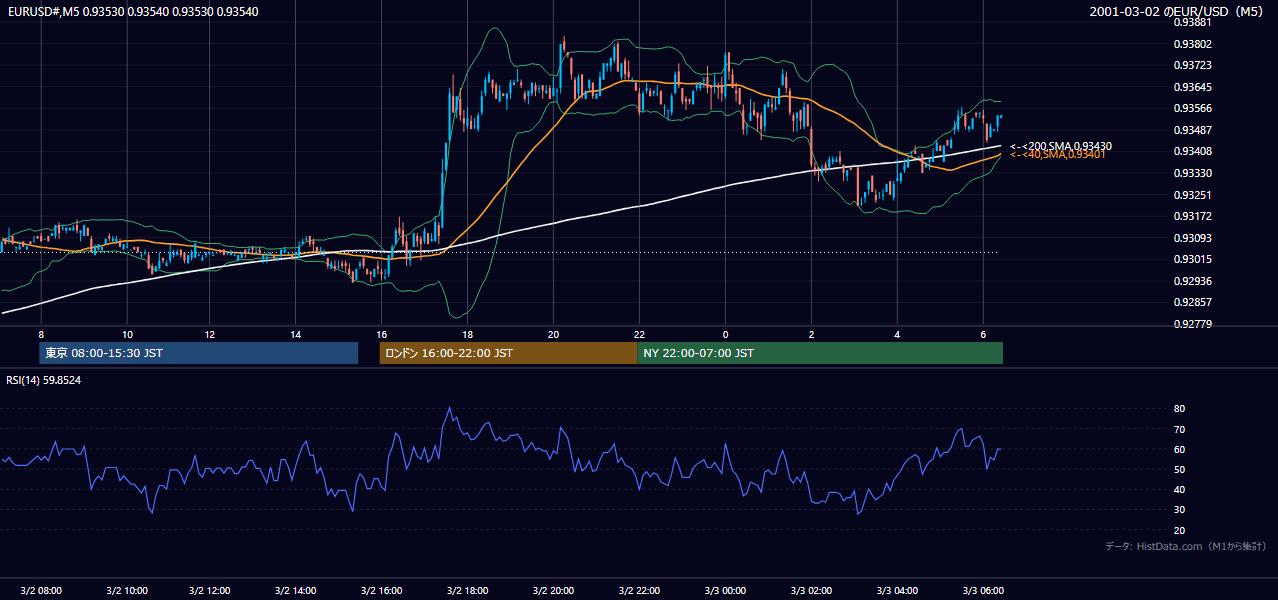The height and width of the screenshot is (600, 1278).
Task: Click hour label 18 under the price chart
Action: 468,334
